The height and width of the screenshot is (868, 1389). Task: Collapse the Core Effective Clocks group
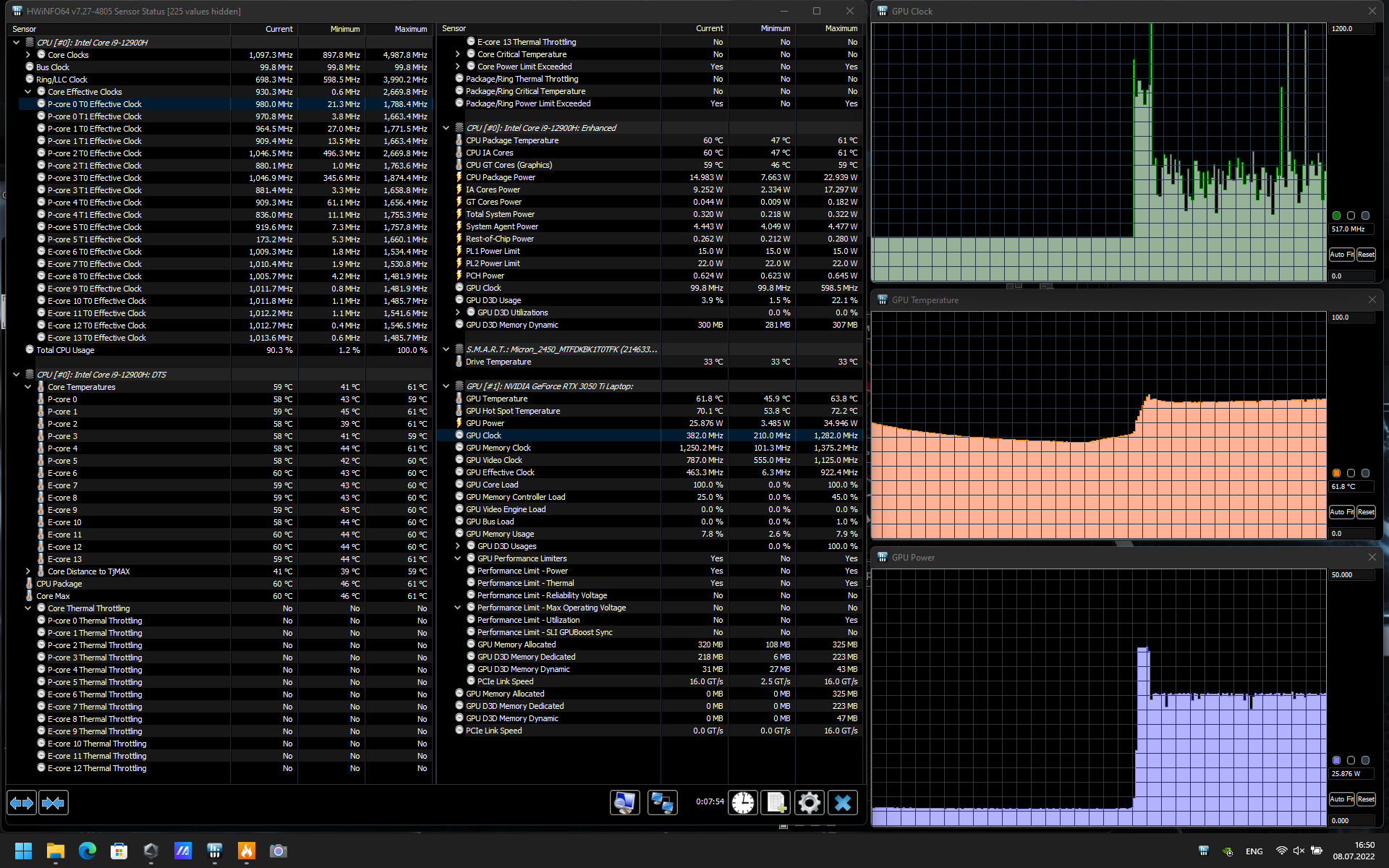click(x=28, y=92)
